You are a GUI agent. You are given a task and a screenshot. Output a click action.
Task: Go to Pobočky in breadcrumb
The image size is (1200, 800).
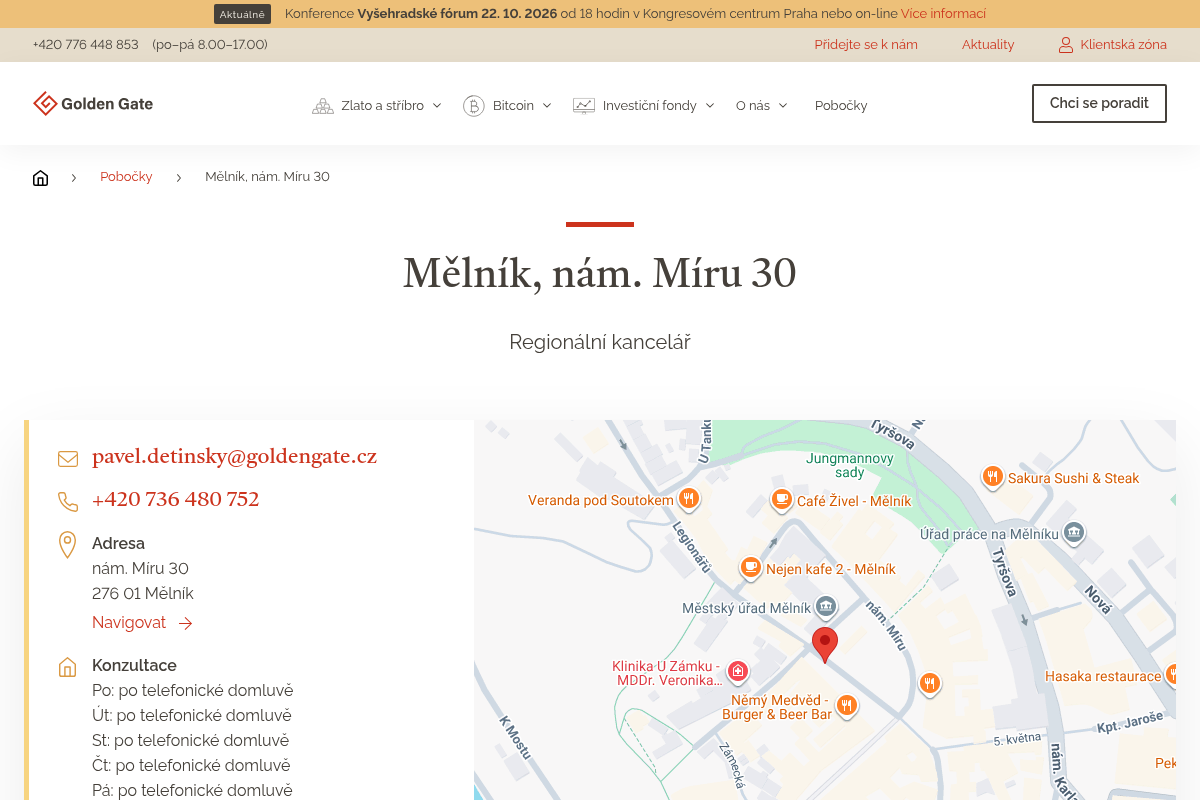click(x=126, y=177)
